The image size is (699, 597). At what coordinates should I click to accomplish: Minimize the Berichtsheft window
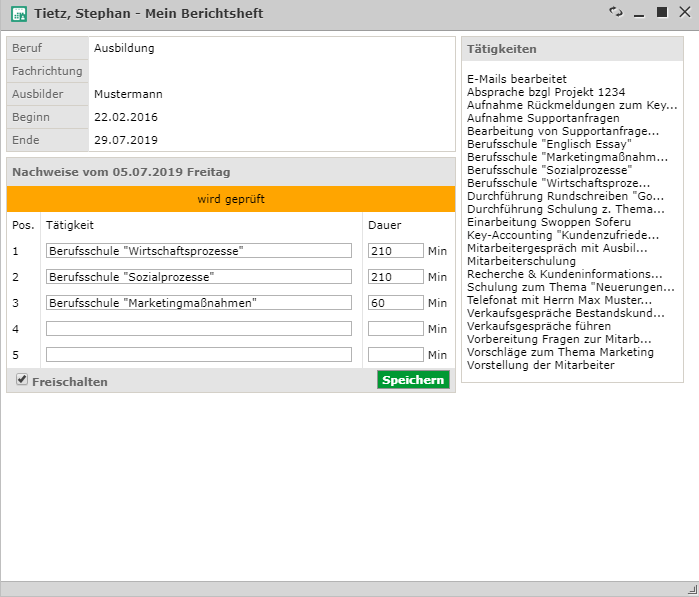(x=639, y=16)
